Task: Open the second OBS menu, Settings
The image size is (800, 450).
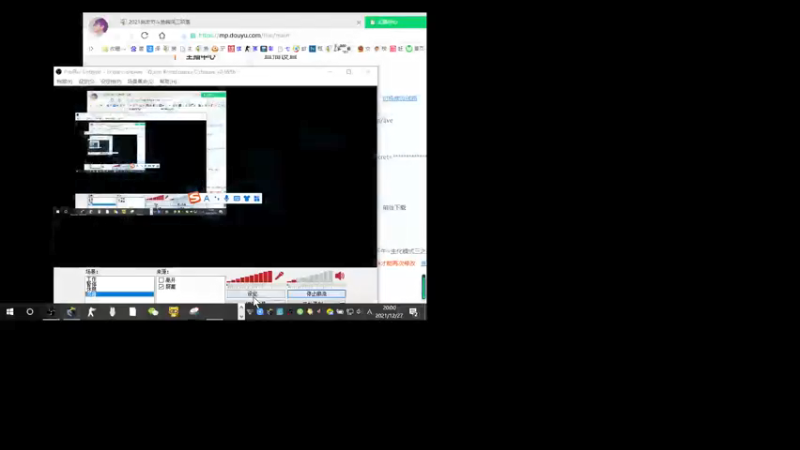Action: point(86,82)
